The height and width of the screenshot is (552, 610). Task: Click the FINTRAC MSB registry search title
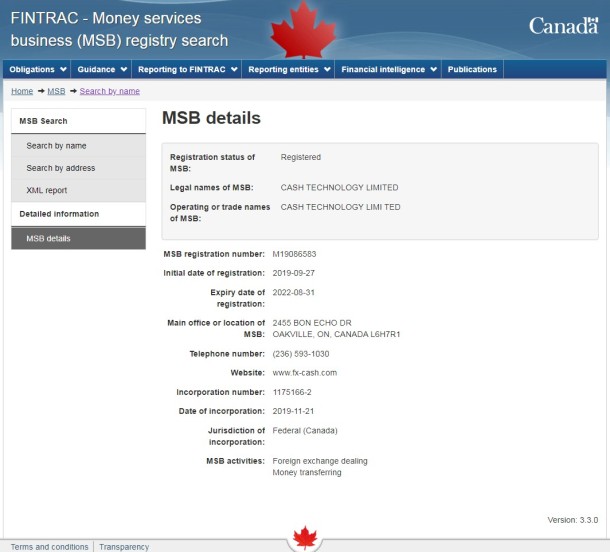click(119, 29)
